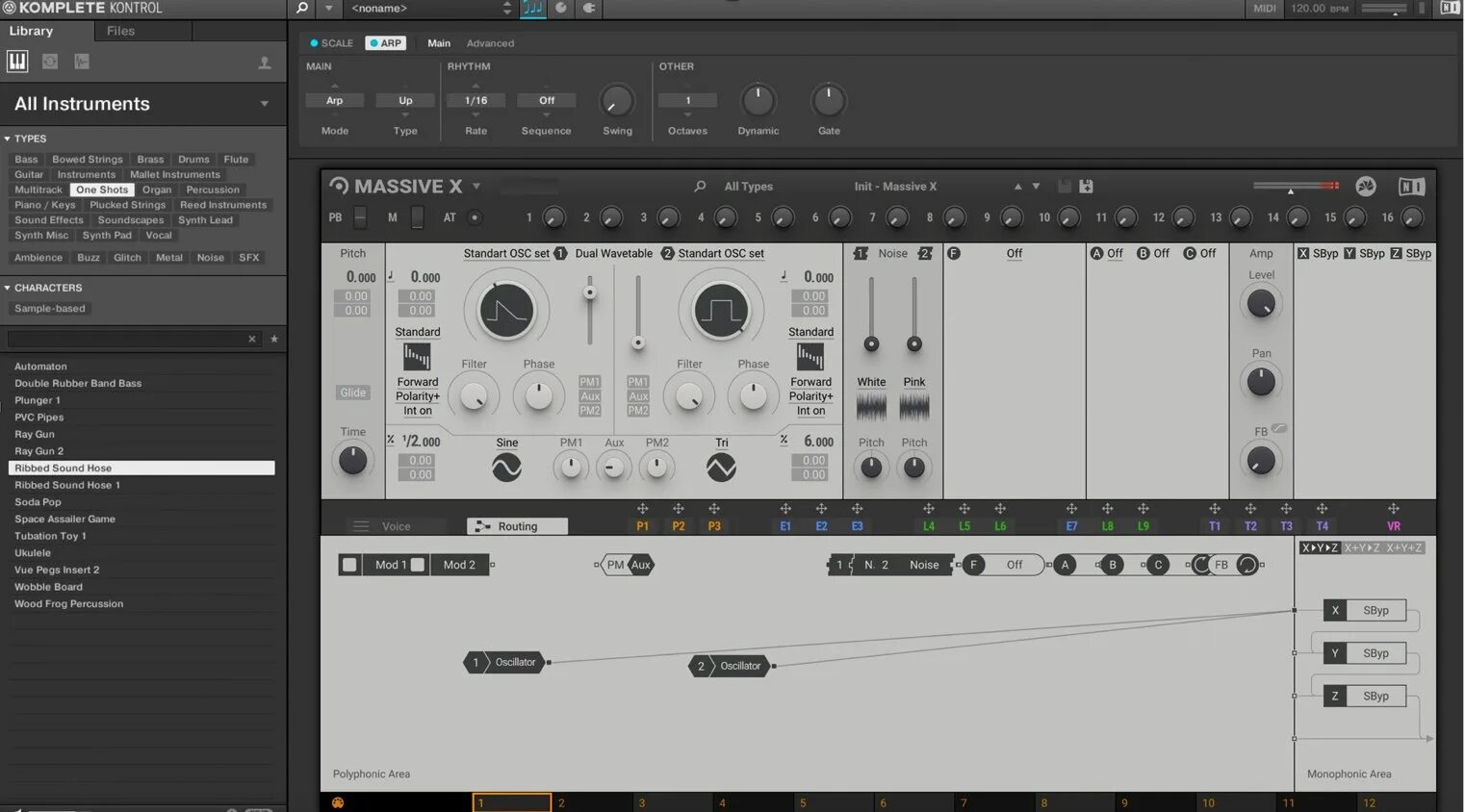Click the Sine modulation oscillator icon
Image resolution: width=1465 pixels, height=812 pixels.
506,468
